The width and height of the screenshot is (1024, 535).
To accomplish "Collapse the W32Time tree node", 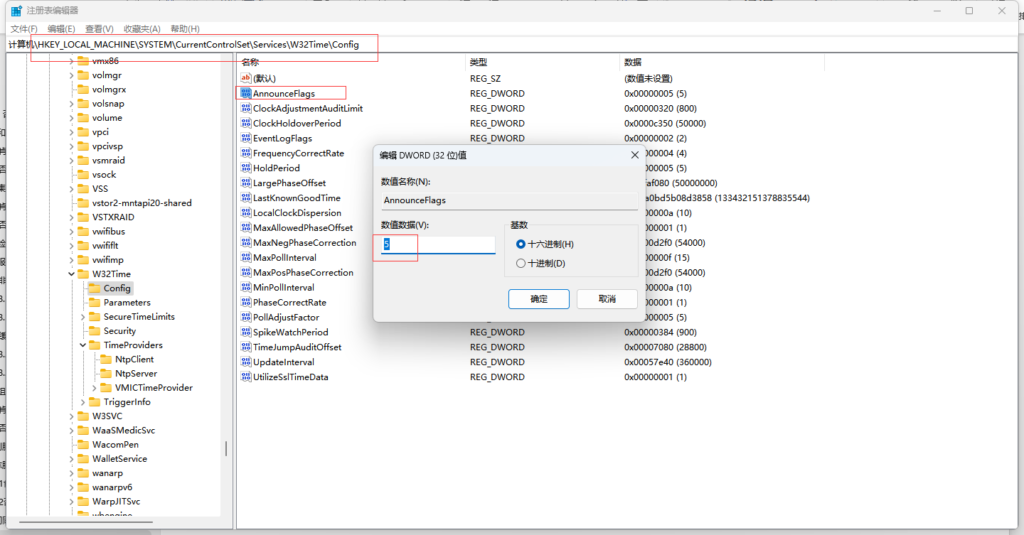I will point(71,274).
